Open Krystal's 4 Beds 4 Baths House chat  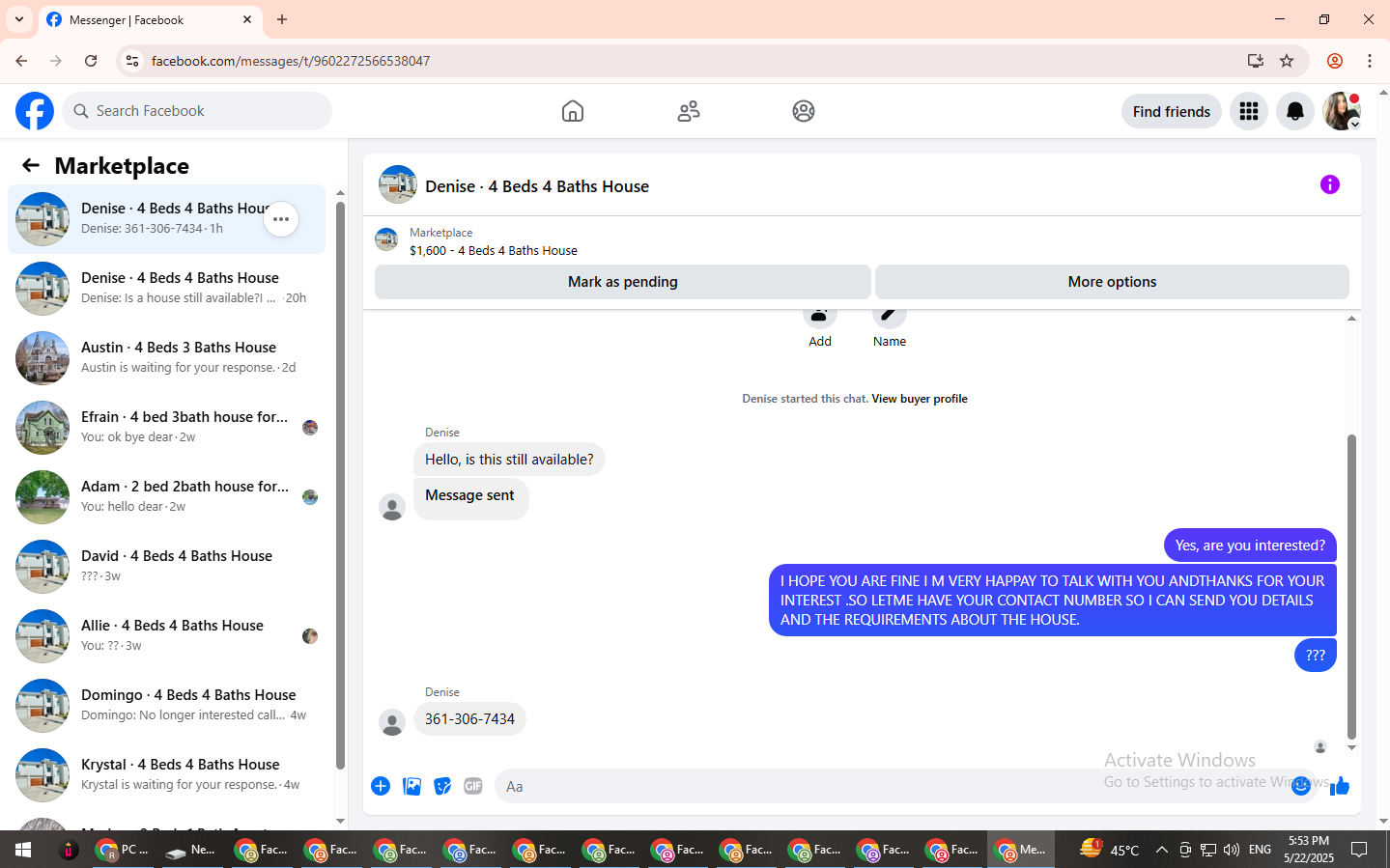166,775
